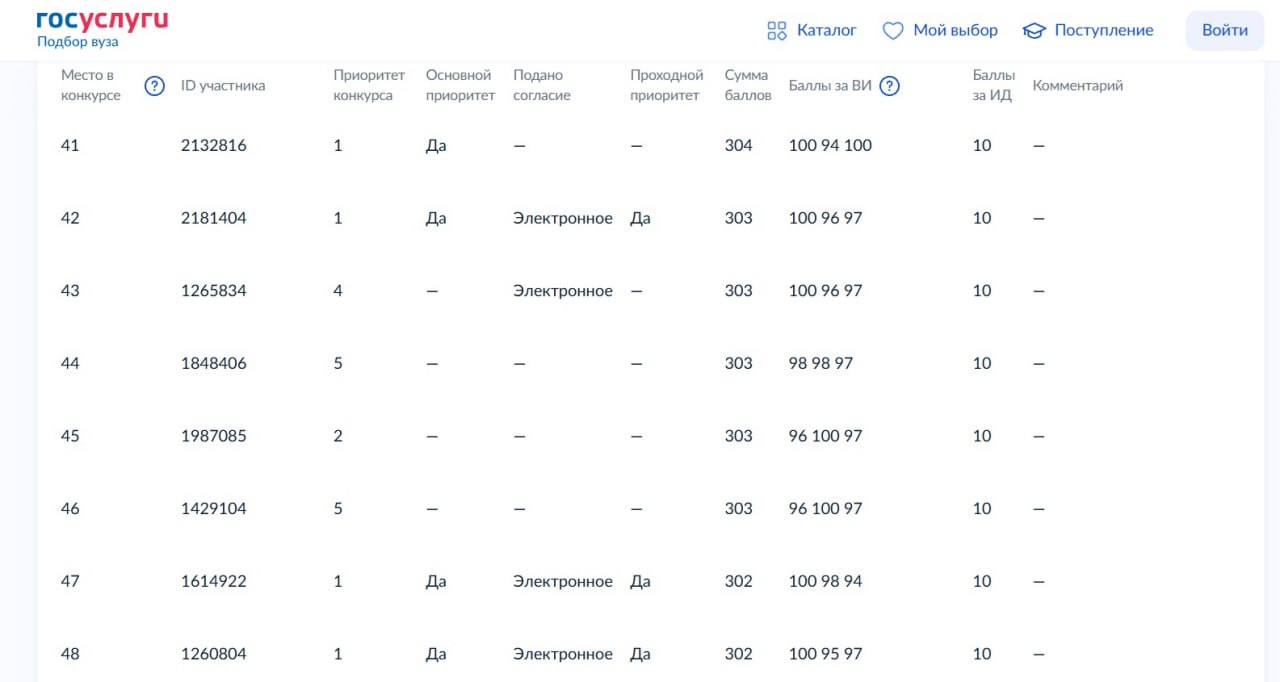This screenshot has height=682, width=1280.
Task: Click the Комментарий column header
Action: click(x=1078, y=86)
